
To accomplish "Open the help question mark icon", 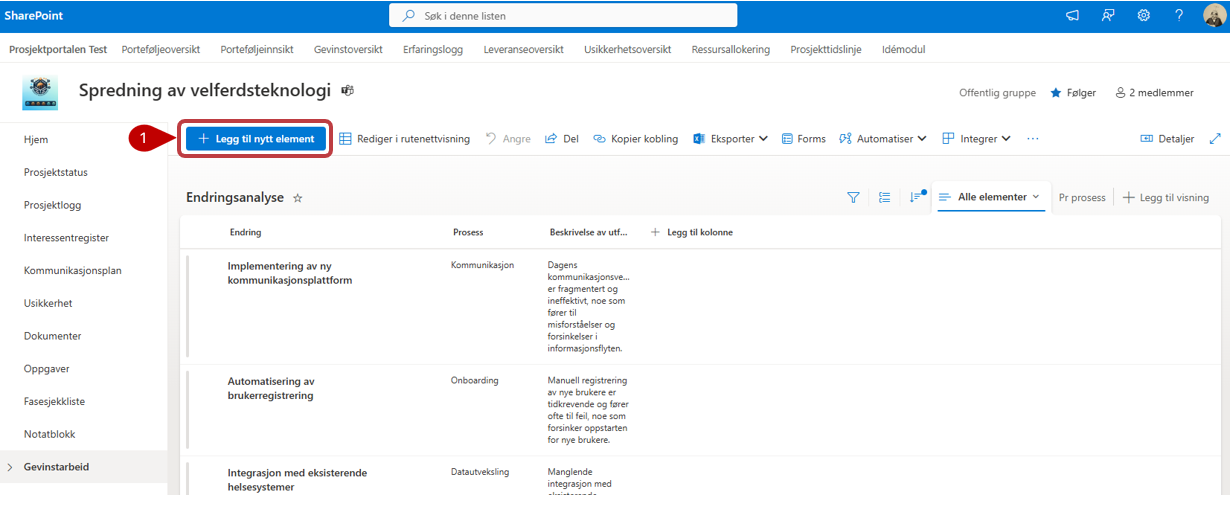I will [x=1179, y=15].
